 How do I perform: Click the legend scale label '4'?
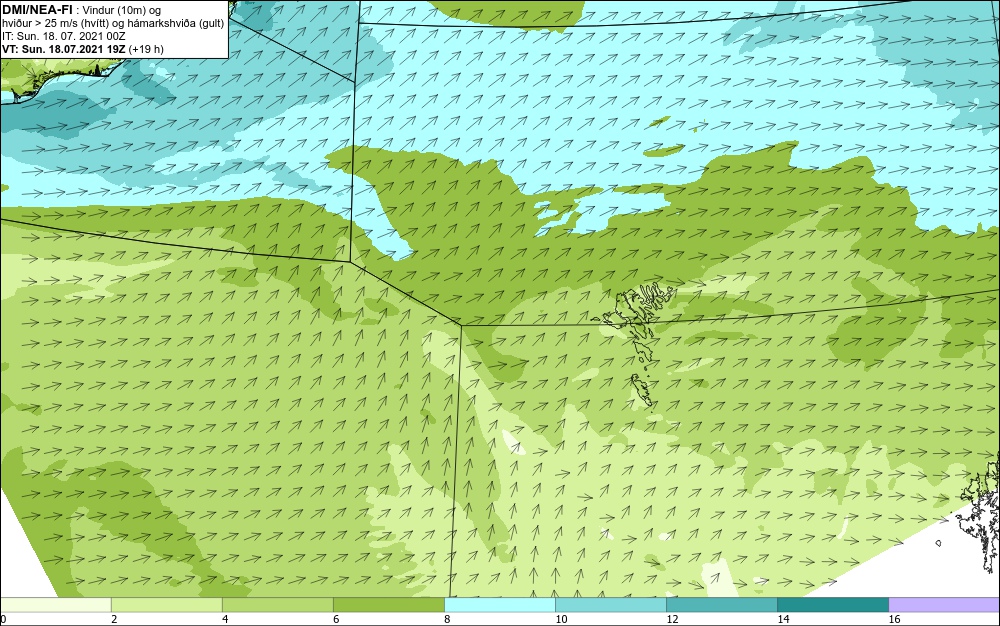tap(225, 619)
